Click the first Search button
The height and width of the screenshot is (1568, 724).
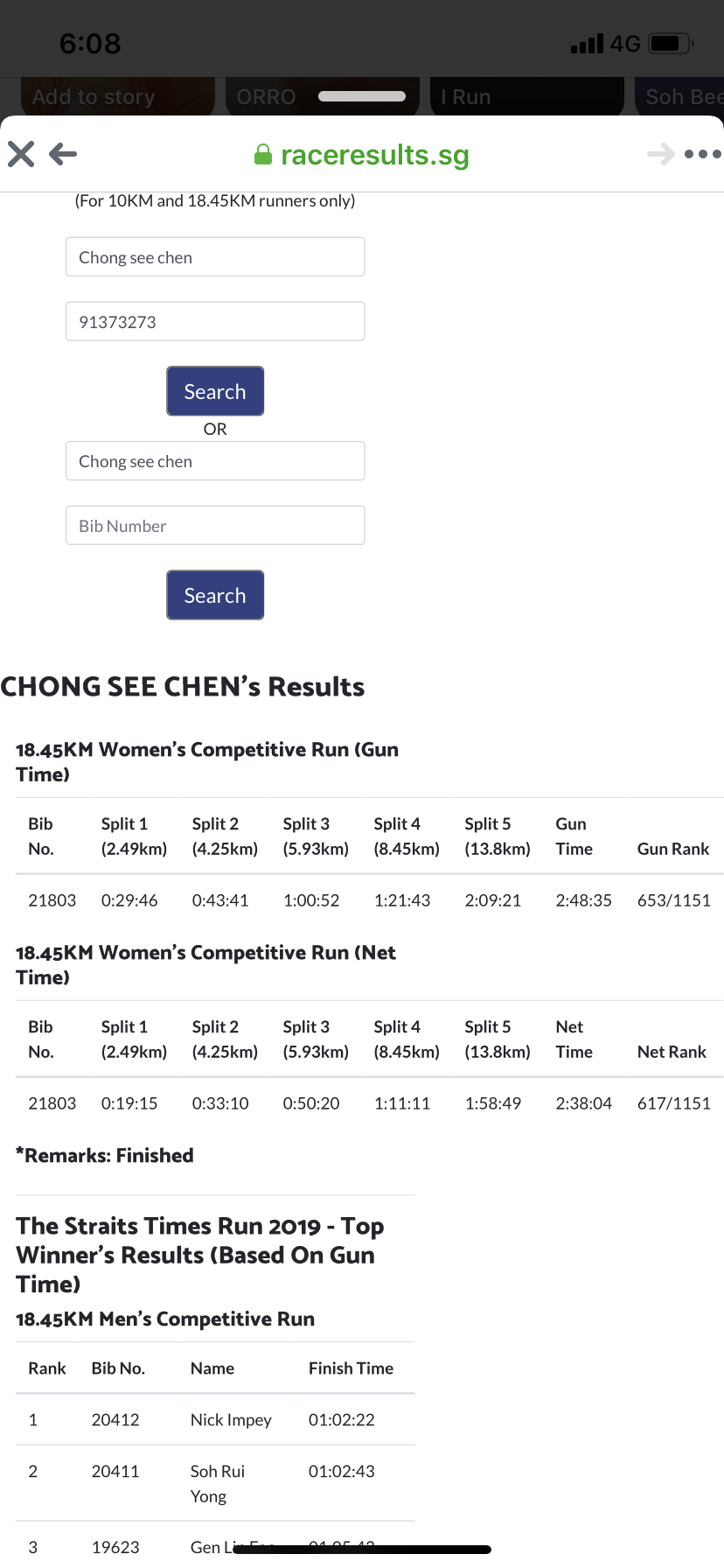point(215,391)
